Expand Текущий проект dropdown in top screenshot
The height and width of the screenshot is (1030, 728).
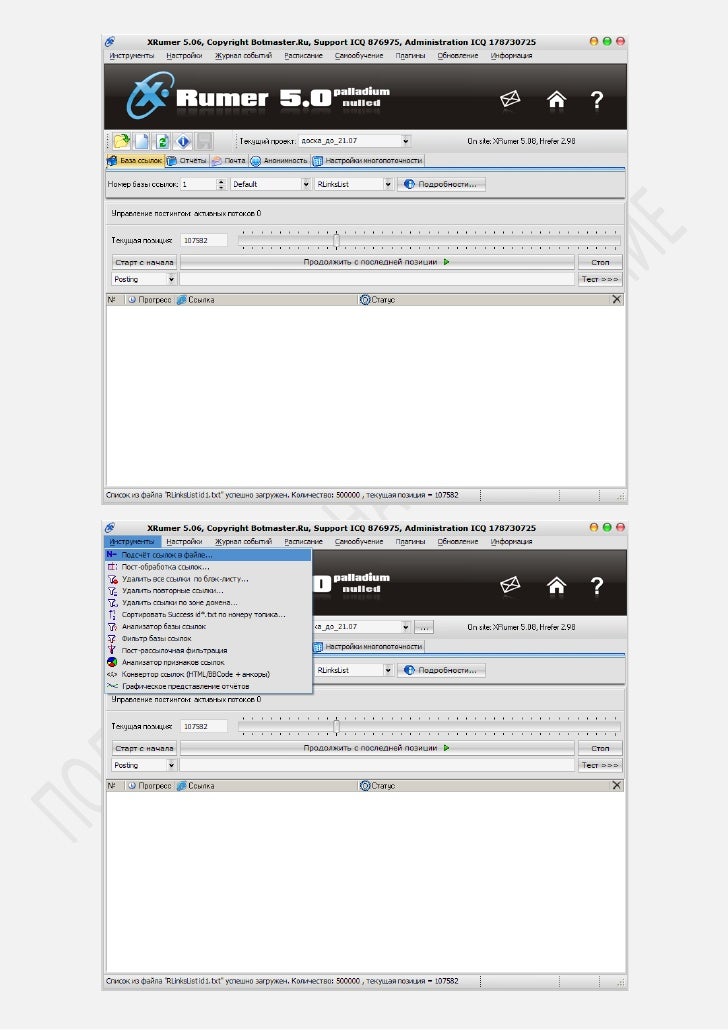406,141
